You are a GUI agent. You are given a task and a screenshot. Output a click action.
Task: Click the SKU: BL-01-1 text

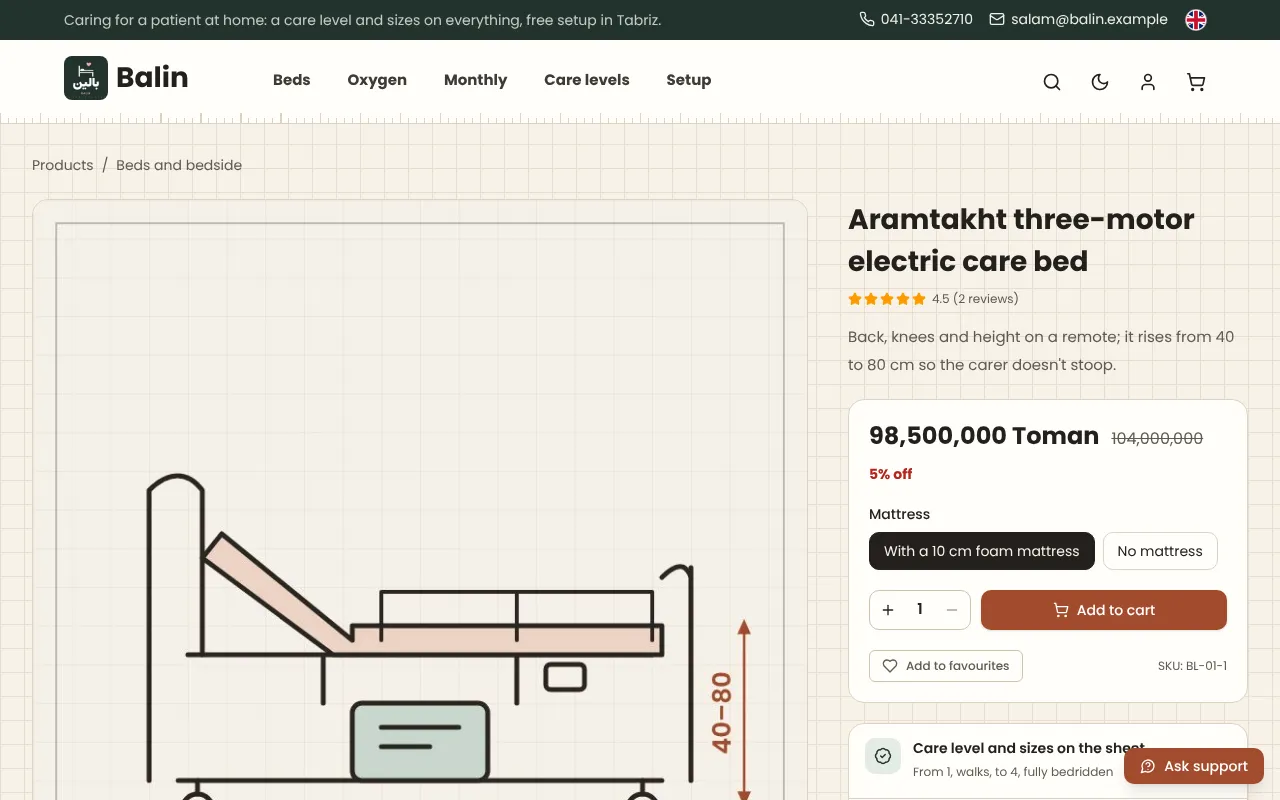pyautogui.click(x=1192, y=666)
